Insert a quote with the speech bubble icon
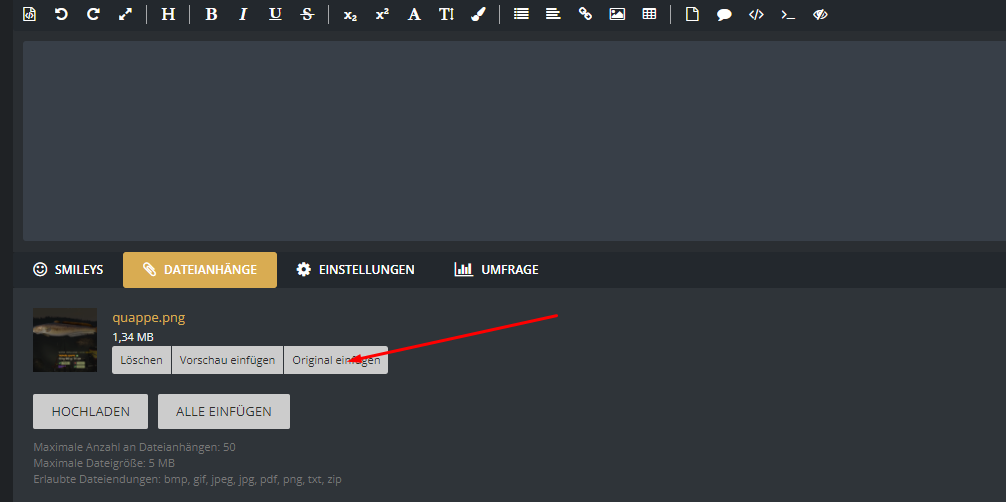 (724, 15)
